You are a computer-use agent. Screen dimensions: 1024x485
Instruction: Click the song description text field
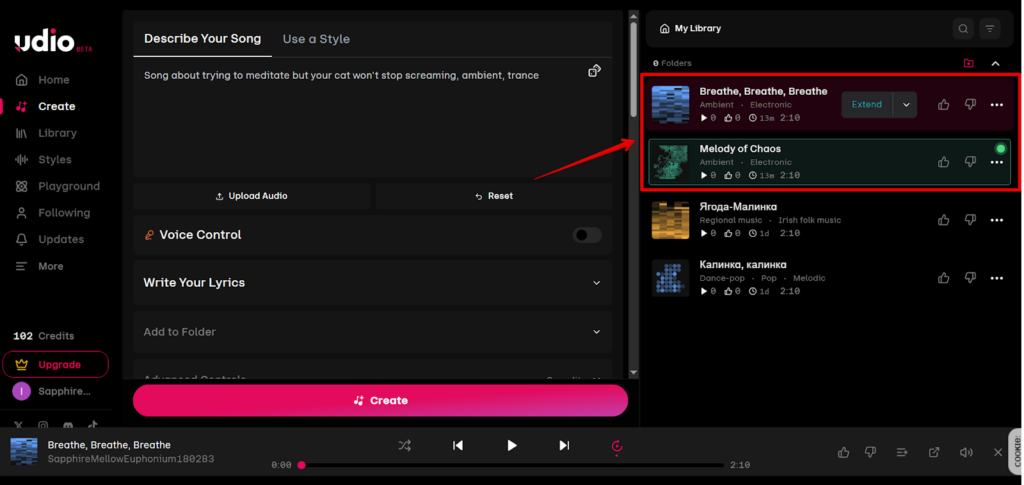[372, 117]
